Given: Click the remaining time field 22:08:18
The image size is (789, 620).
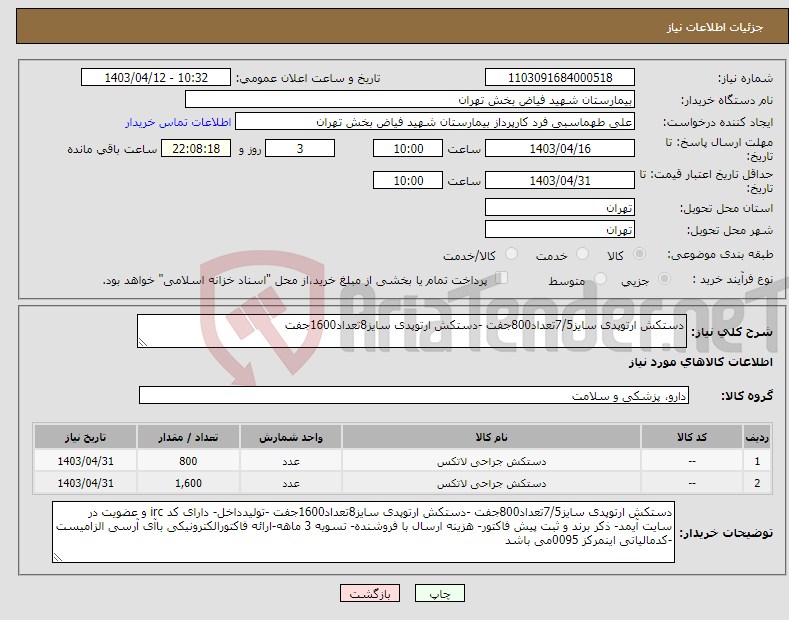Looking at the screenshot, I should tap(196, 148).
